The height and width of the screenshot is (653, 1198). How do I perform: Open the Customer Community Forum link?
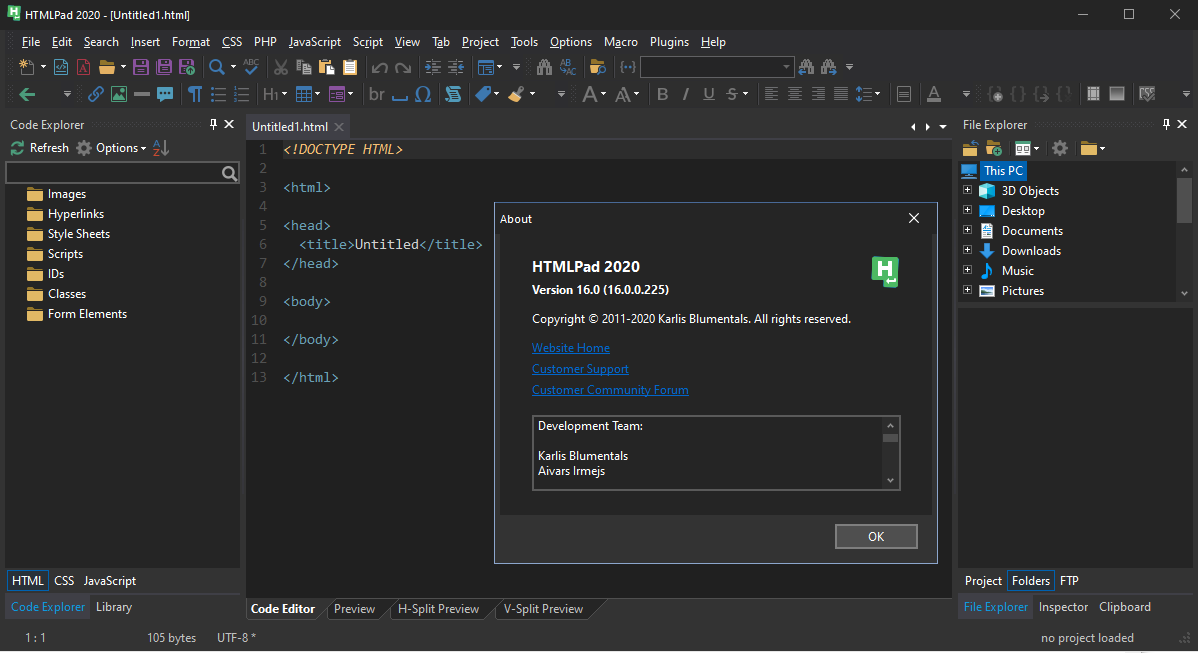(x=610, y=390)
